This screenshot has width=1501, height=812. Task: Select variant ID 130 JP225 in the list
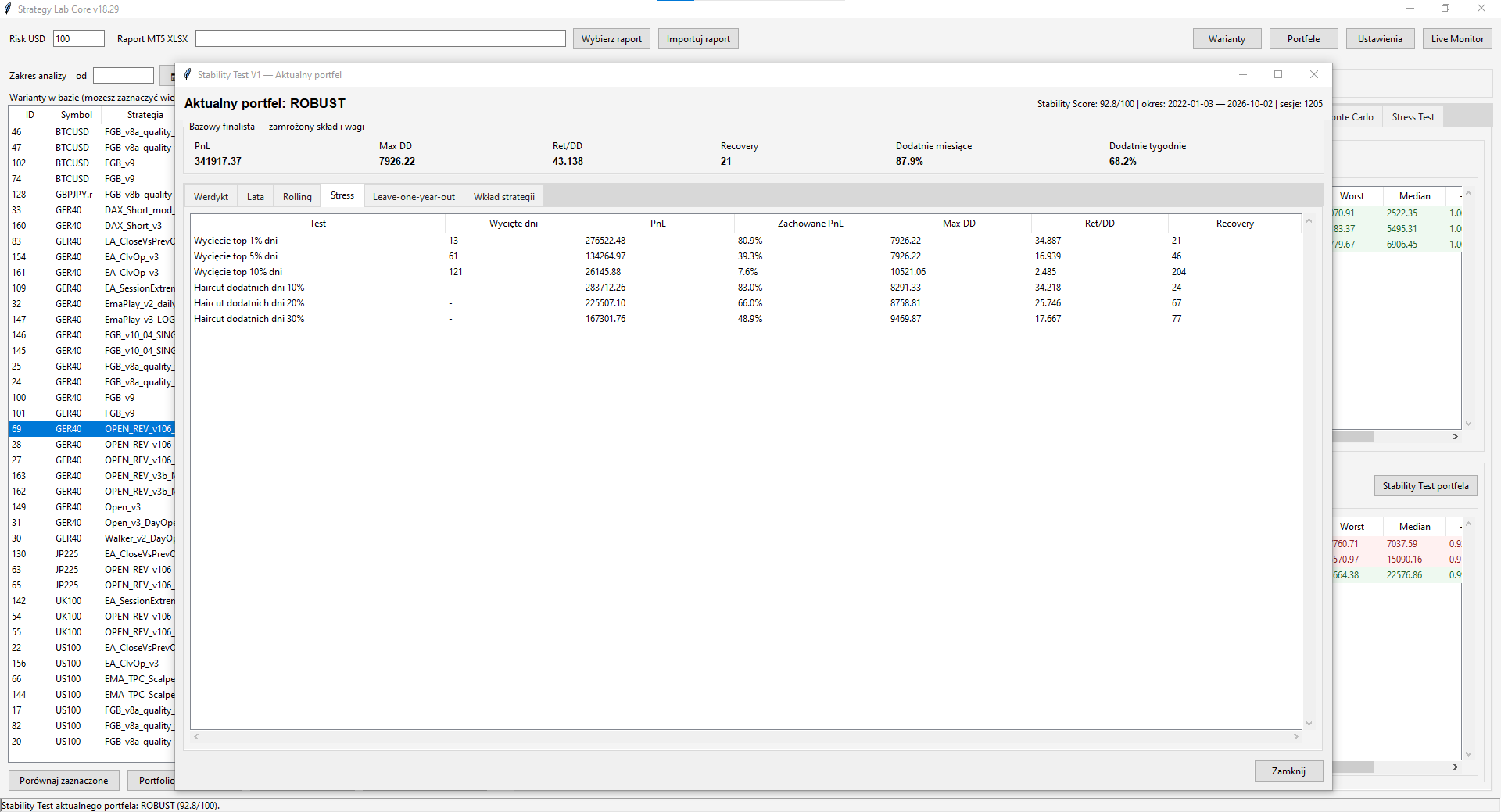[x=92, y=554]
